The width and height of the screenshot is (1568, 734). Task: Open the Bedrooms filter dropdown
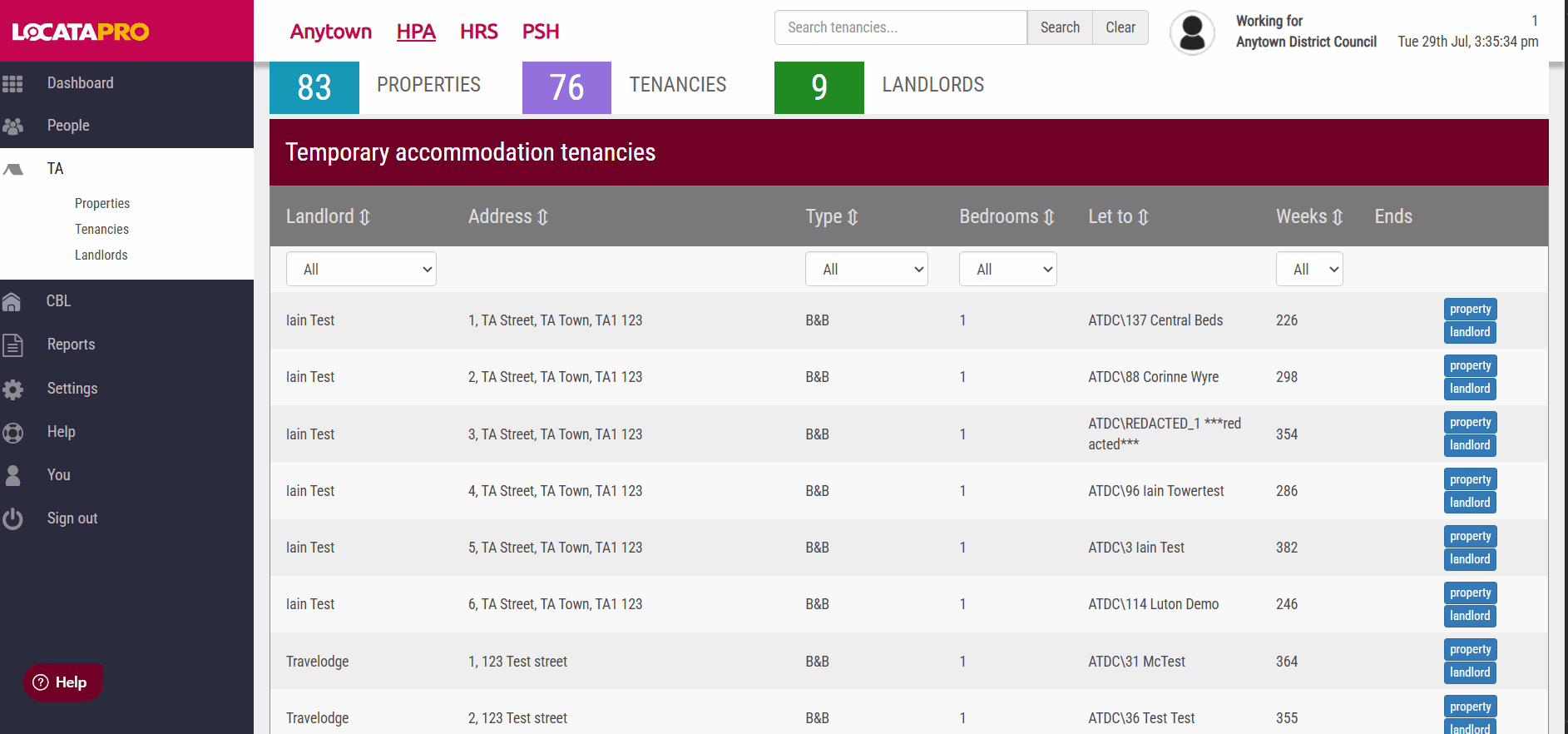click(1007, 269)
